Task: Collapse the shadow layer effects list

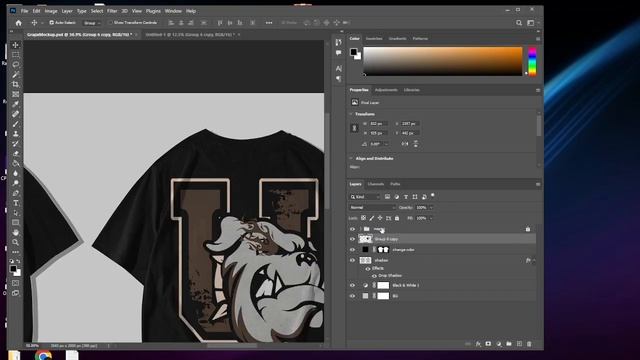Action: coord(534,260)
